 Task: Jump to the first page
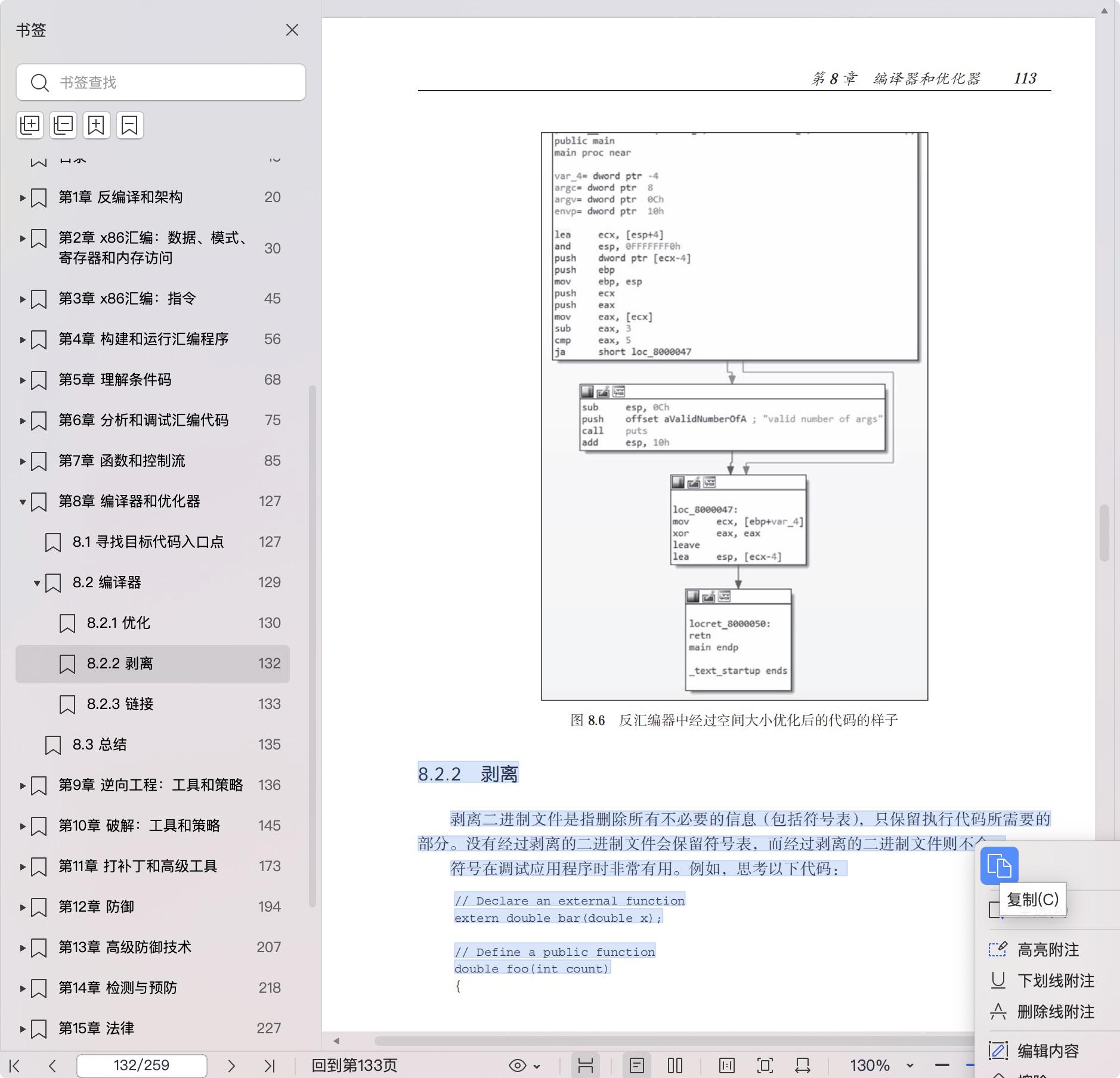(x=16, y=1065)
